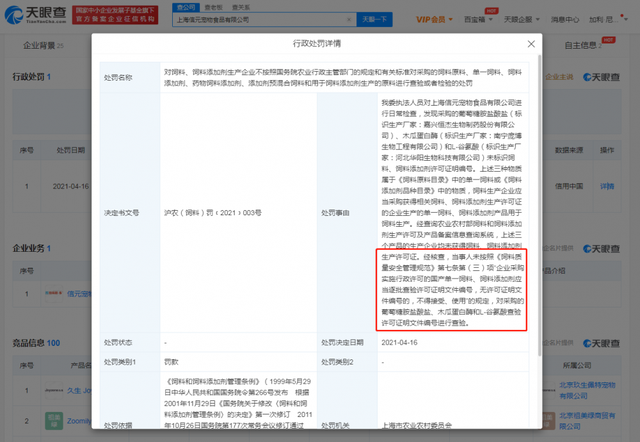Viewport: 640px width, 442px height.
Task: Open the 北京祖美绿商贸有限公司 company link
Action: pyautogui.click(x=587, y=421)
